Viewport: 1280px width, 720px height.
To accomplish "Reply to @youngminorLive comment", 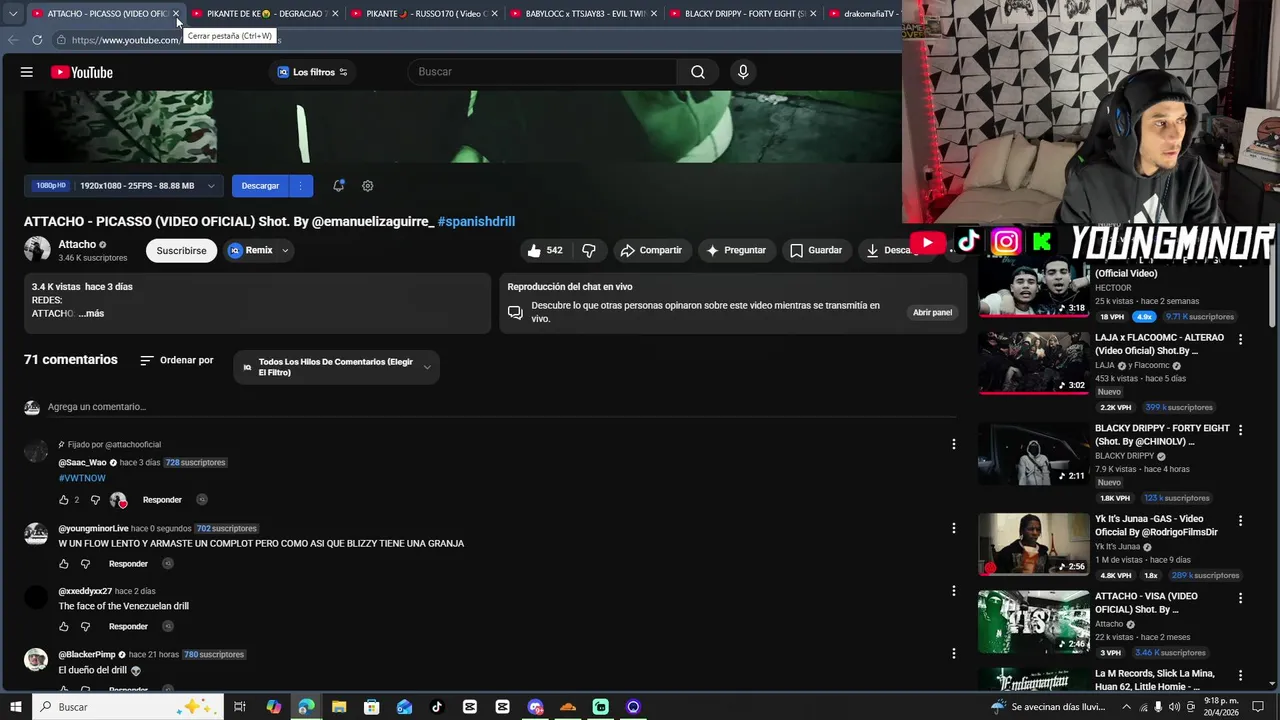I will 128,564.
